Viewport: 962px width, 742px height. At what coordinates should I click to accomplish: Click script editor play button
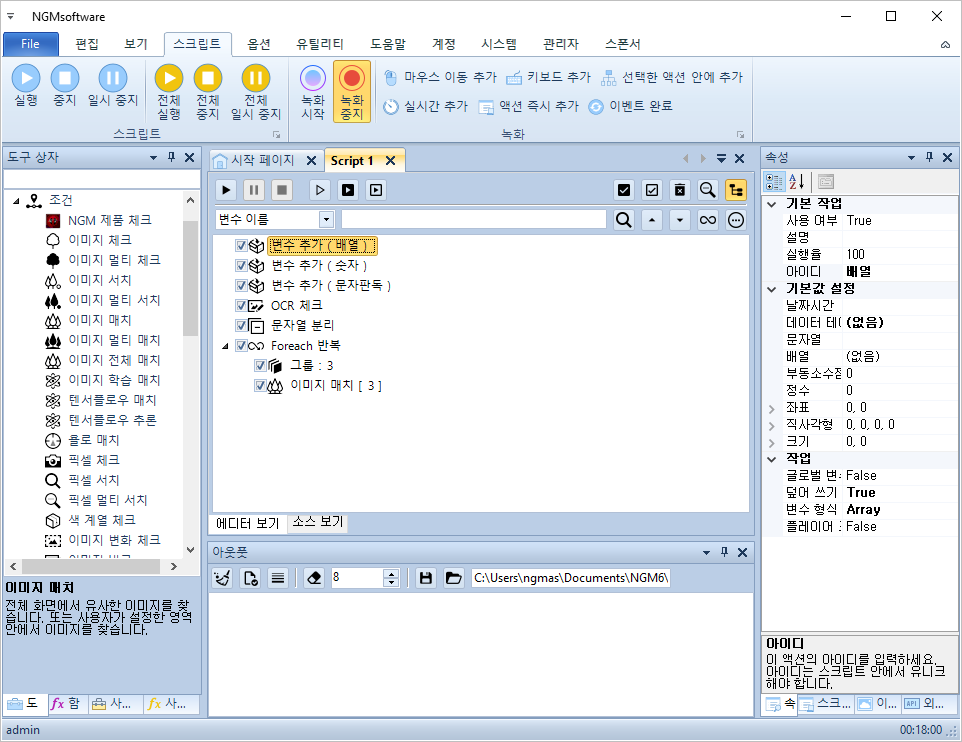point(226,190)
